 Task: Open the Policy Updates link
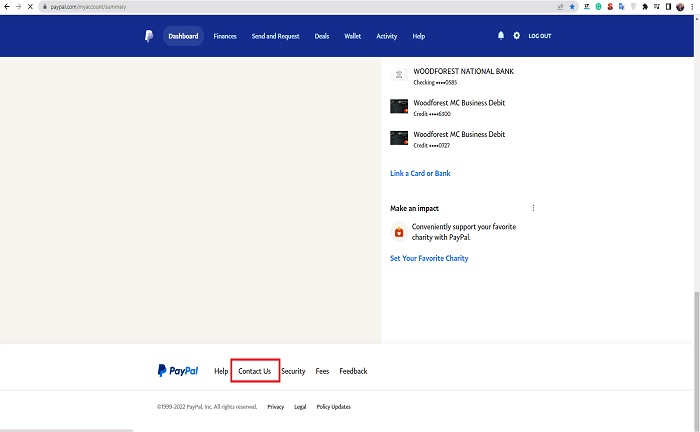click(x=333, y=407)
